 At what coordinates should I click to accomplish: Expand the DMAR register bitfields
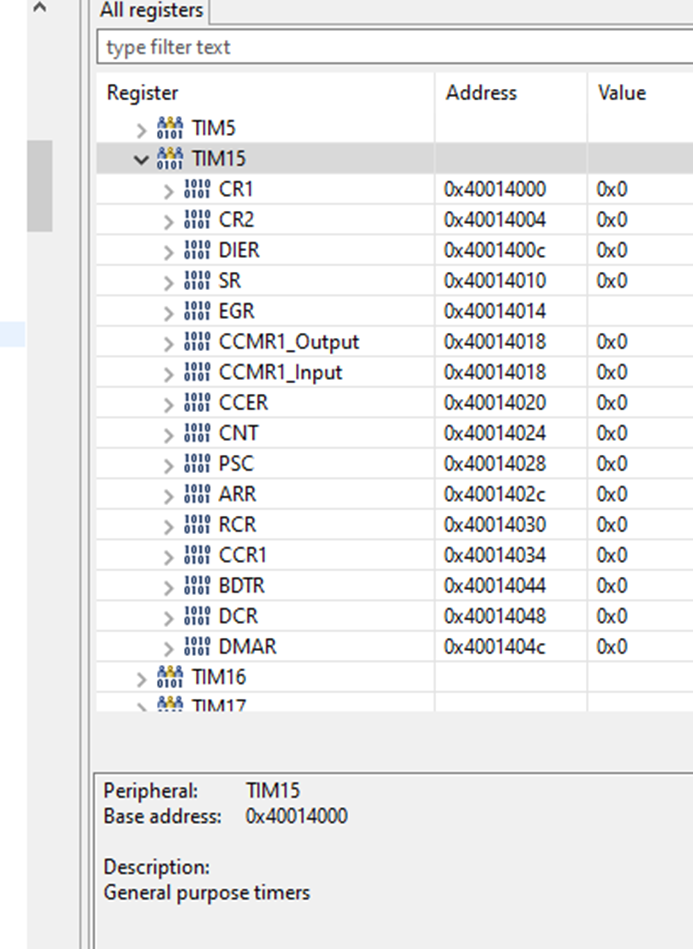pos(168,649)
